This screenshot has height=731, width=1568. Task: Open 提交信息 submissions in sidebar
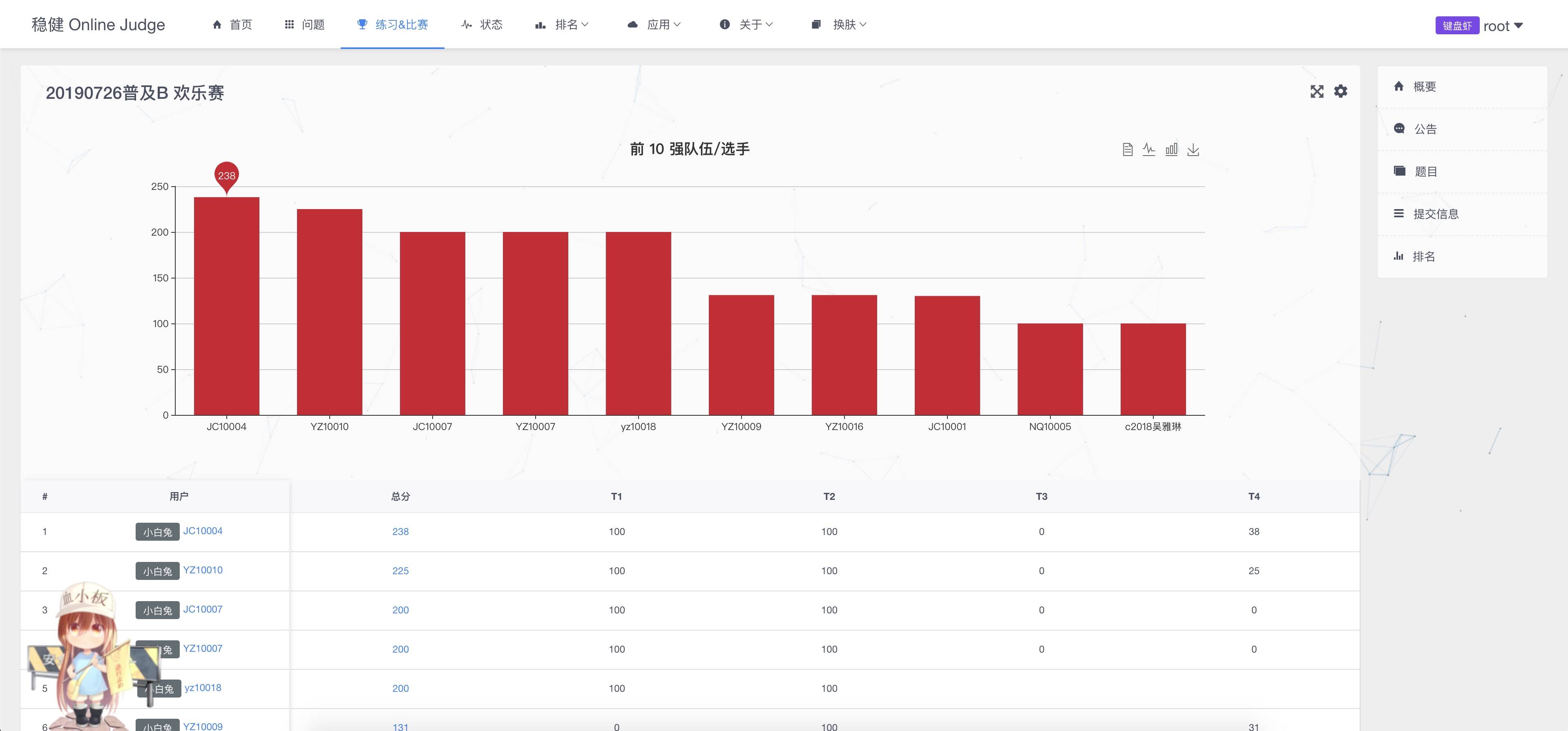[x=1435, y=214]
